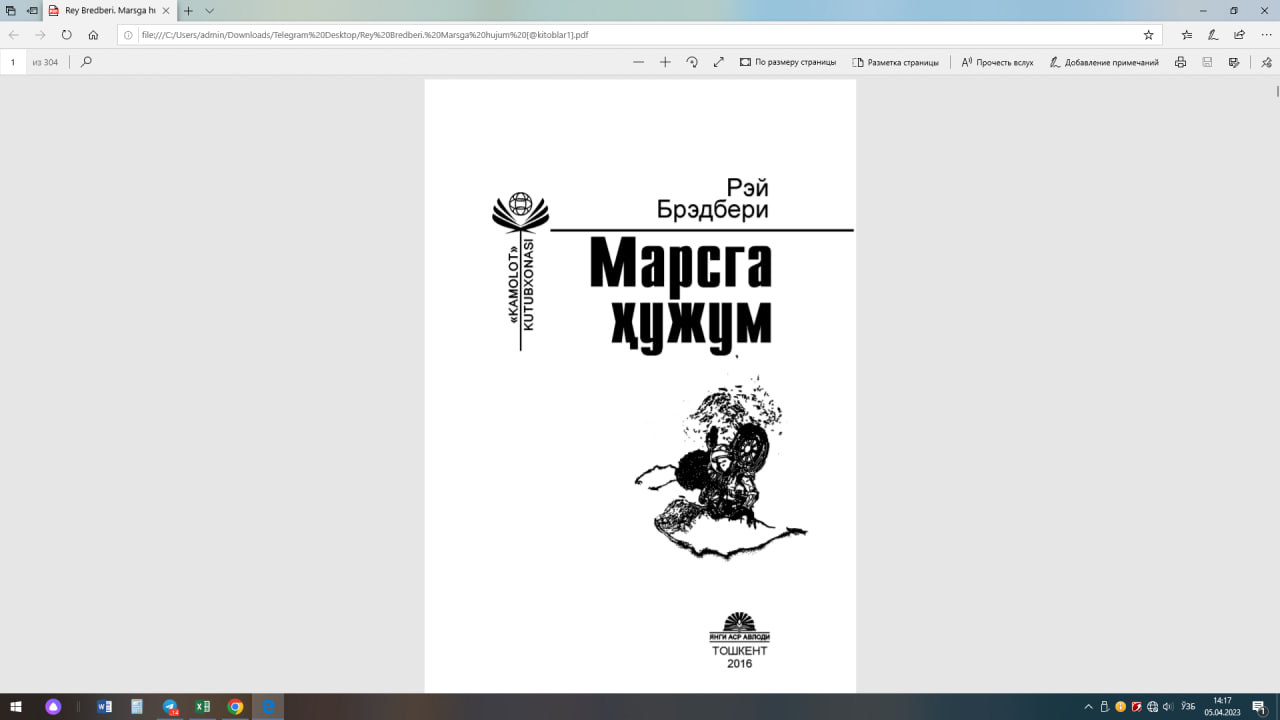Add this page to favorites star

(1148, 34)
